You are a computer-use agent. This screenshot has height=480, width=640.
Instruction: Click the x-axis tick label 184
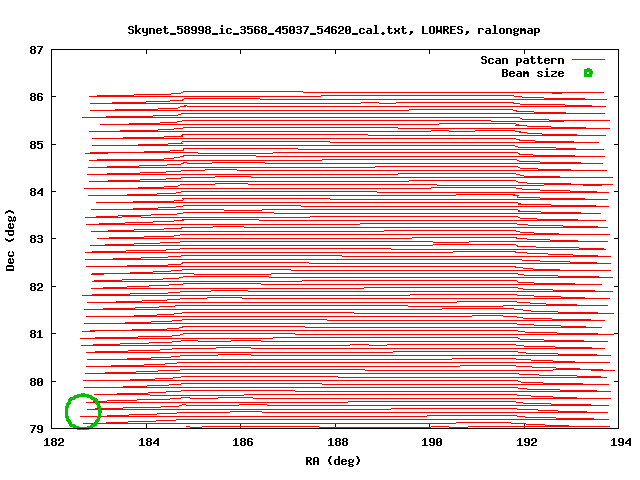pyautogui.click(x=149, y=442)
